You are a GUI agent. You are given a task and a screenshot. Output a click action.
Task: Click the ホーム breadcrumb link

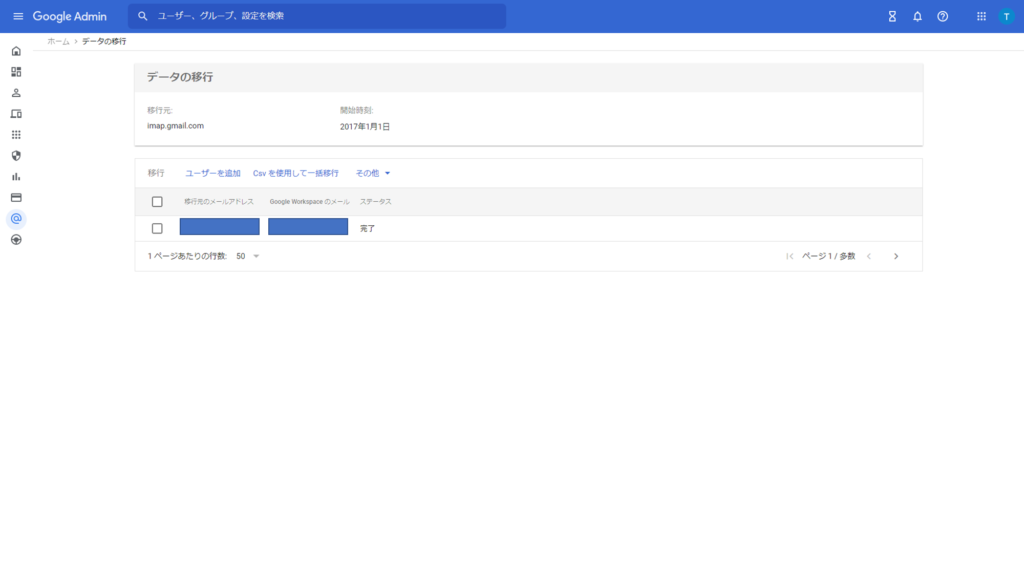click(58, 41)
